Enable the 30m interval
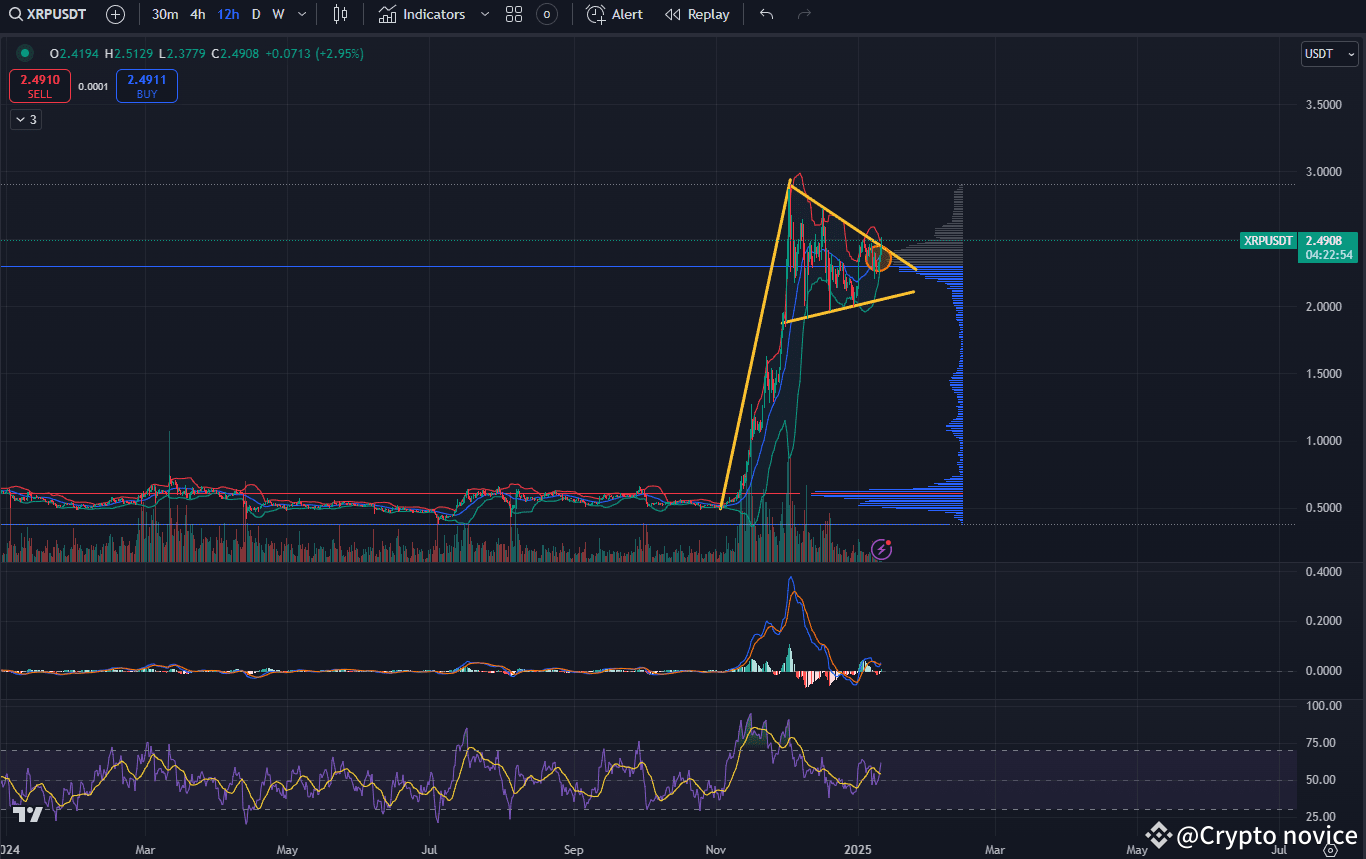This screenshot has height=859, width=1366. pos(164,14)
